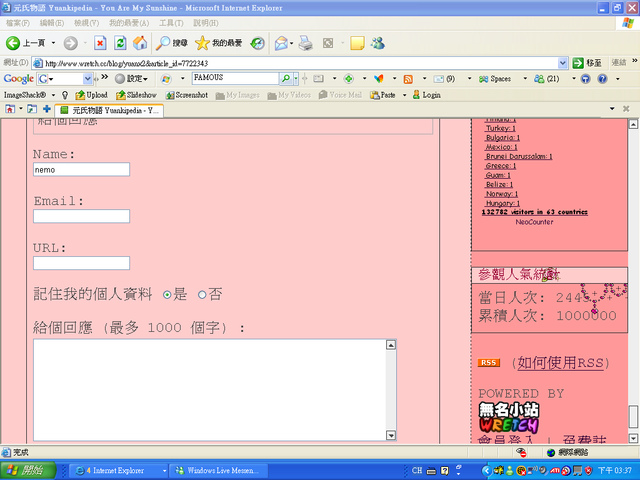The width and height of the screenshot is (640, 480).
Task: Click the 132782 visitors in 63 countries link
Action: coord(535,212)
